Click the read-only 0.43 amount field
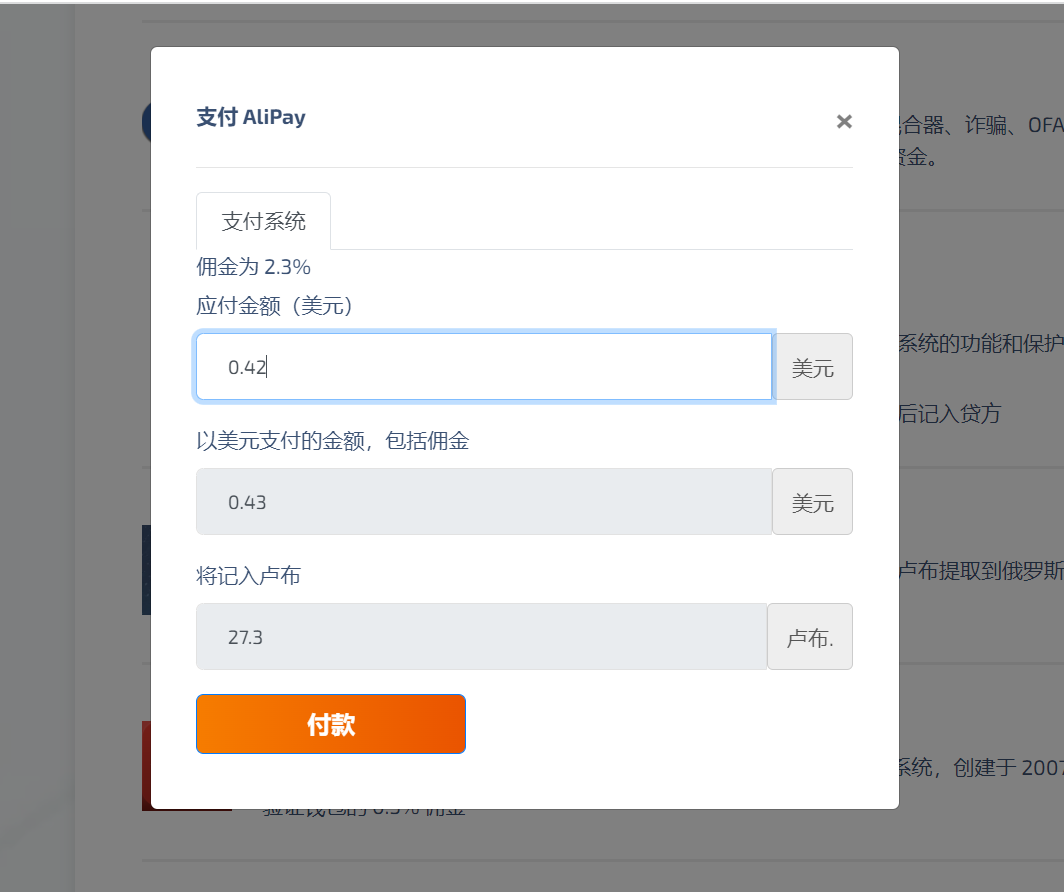The width and height of the screenshot is (1064, 892). (484, 502)
